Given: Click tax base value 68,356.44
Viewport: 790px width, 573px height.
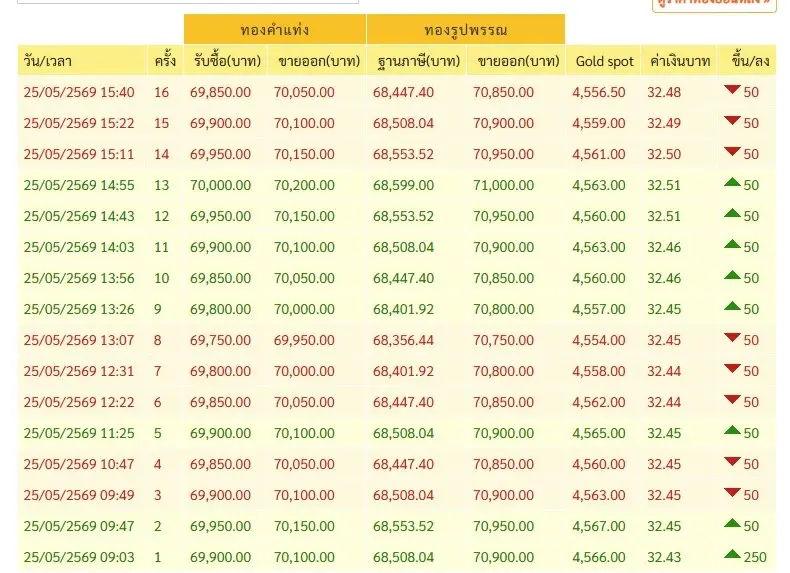Looking at the screenshot, I should (x=404, y=340).
